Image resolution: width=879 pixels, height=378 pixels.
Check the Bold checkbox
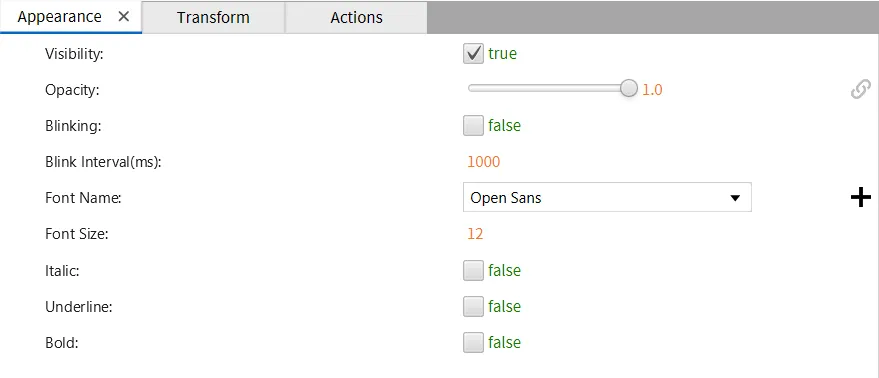[x=473, y=342]
